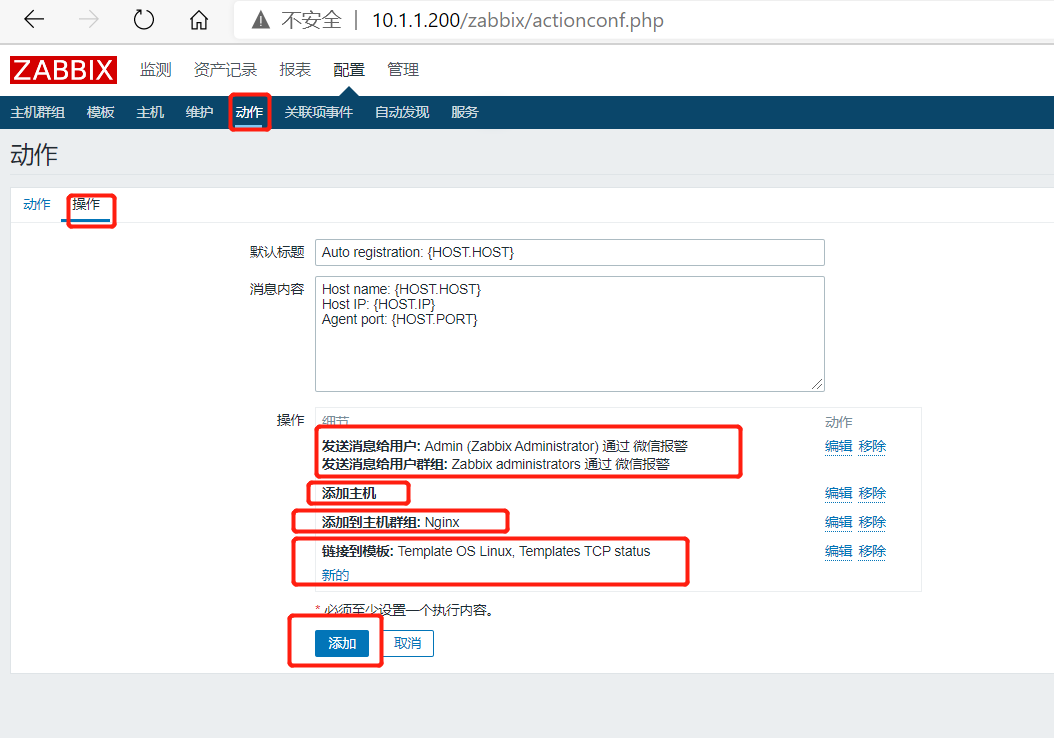Image resolution: width=1054 pixels, height=738 pixels.
Task: Open the 配置 top menu
Action: coord(349,70)
